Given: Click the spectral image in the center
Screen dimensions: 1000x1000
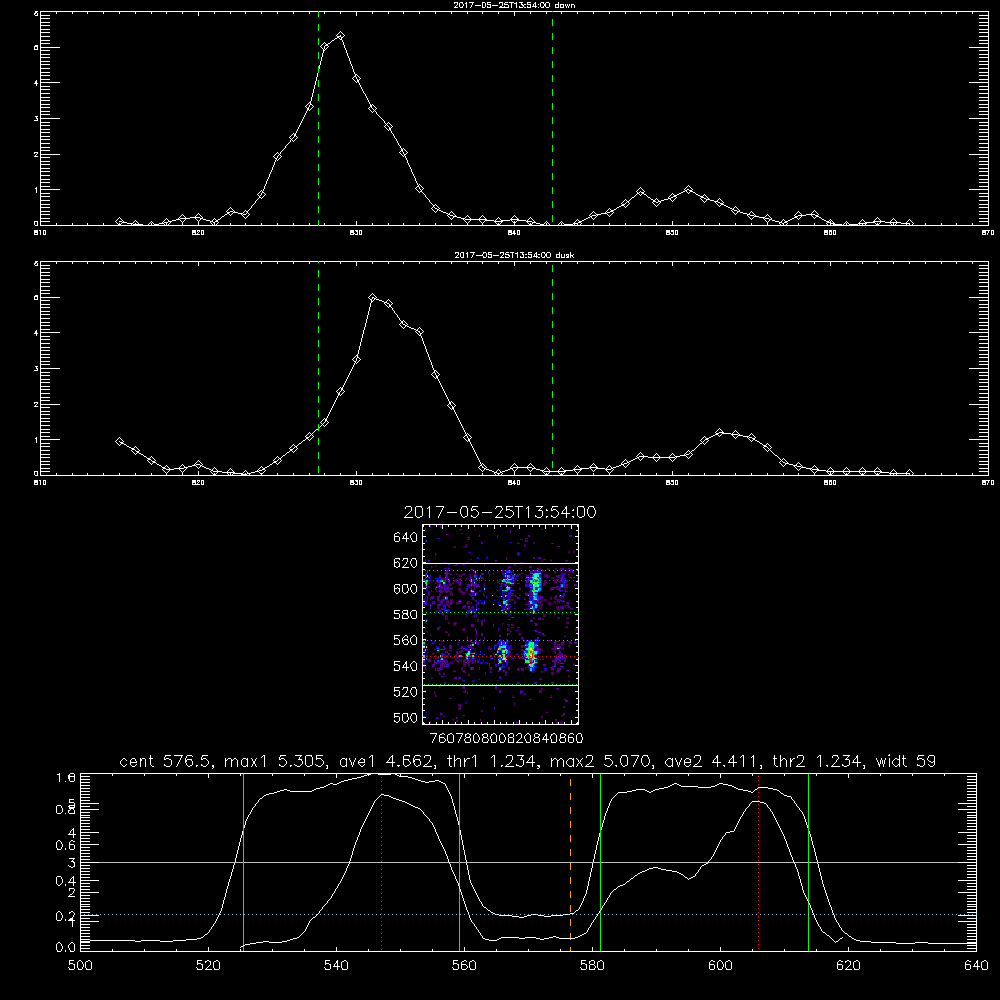Looking at the screenshot, I should click(500, 624).
